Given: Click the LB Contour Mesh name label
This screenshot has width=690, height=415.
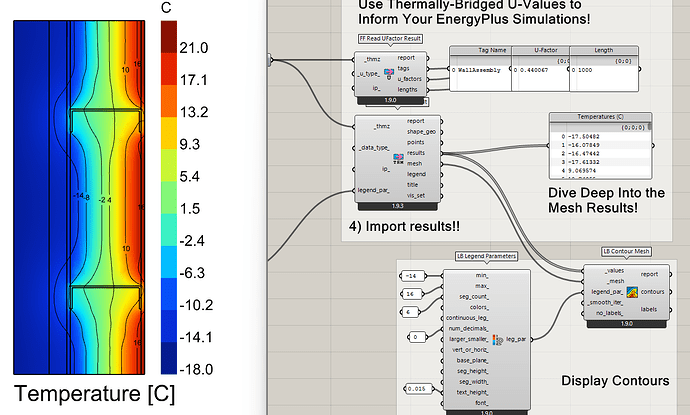Looking at the screenshot, I should (x=627, y=251).
